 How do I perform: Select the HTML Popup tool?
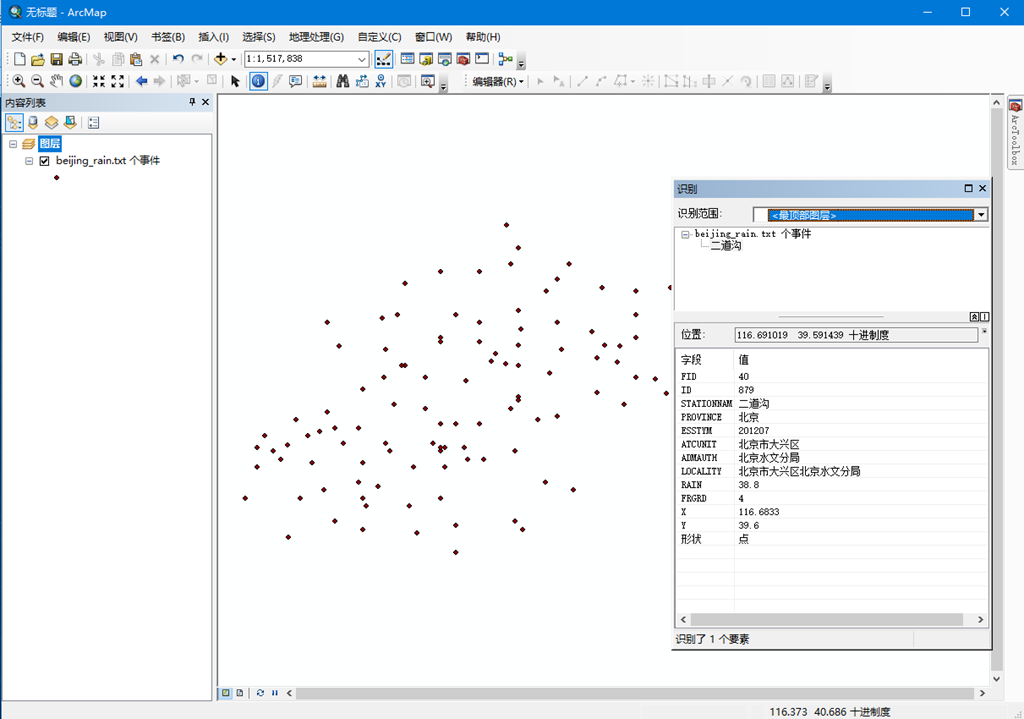click(x=295, y=81)
